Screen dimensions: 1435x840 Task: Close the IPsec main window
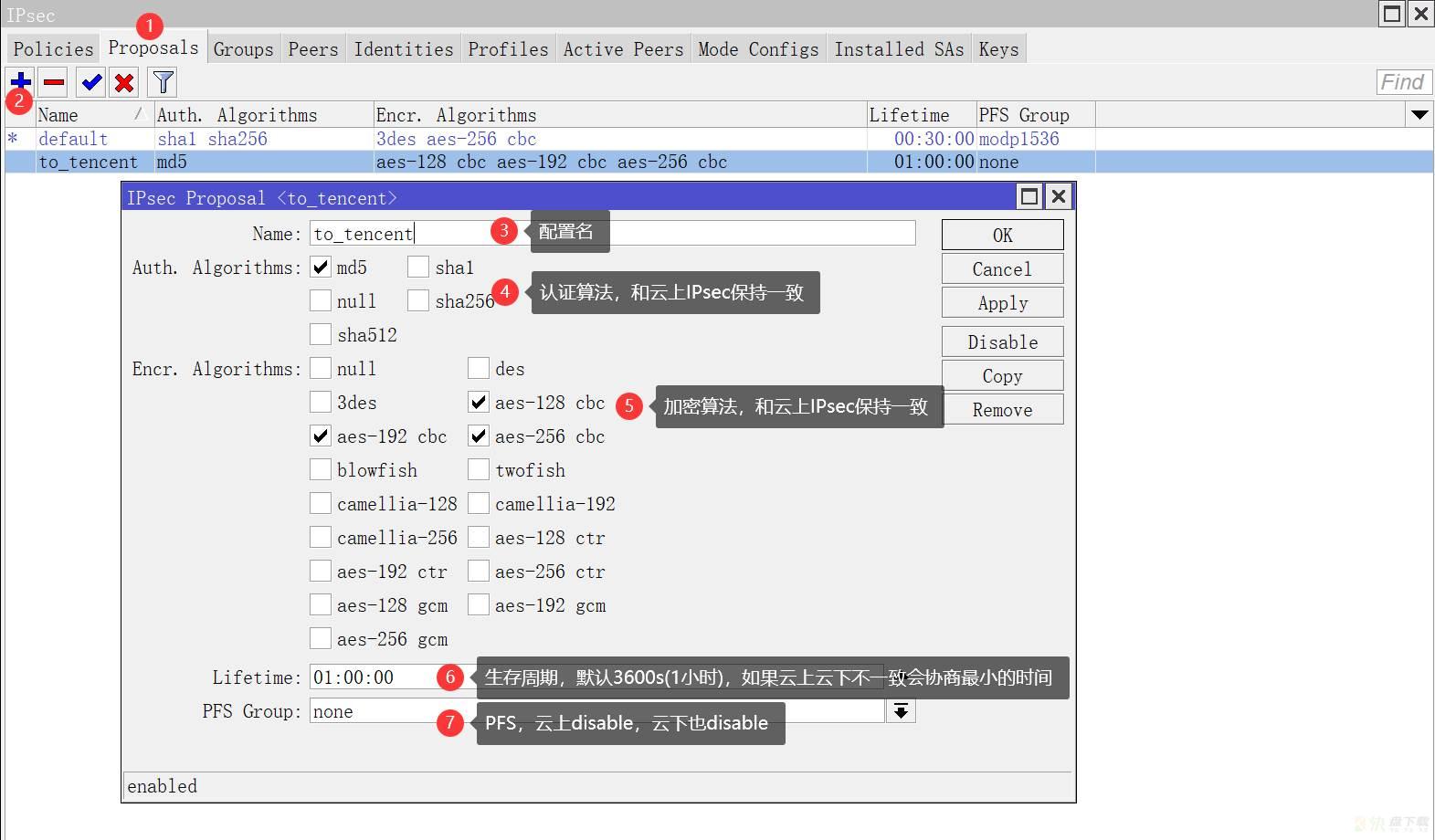point(1421,14)
